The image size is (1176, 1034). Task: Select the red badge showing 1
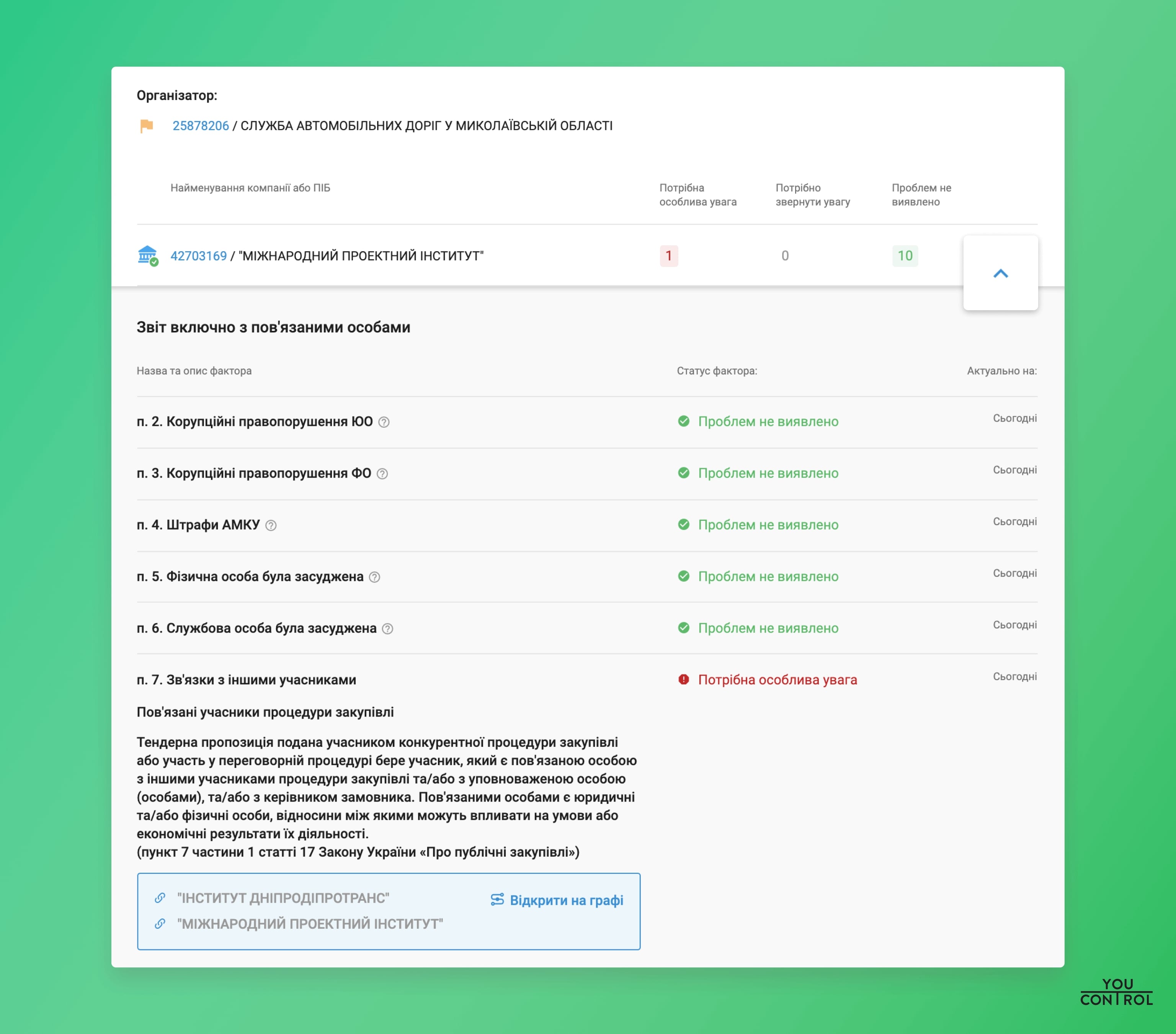[668, 255]
